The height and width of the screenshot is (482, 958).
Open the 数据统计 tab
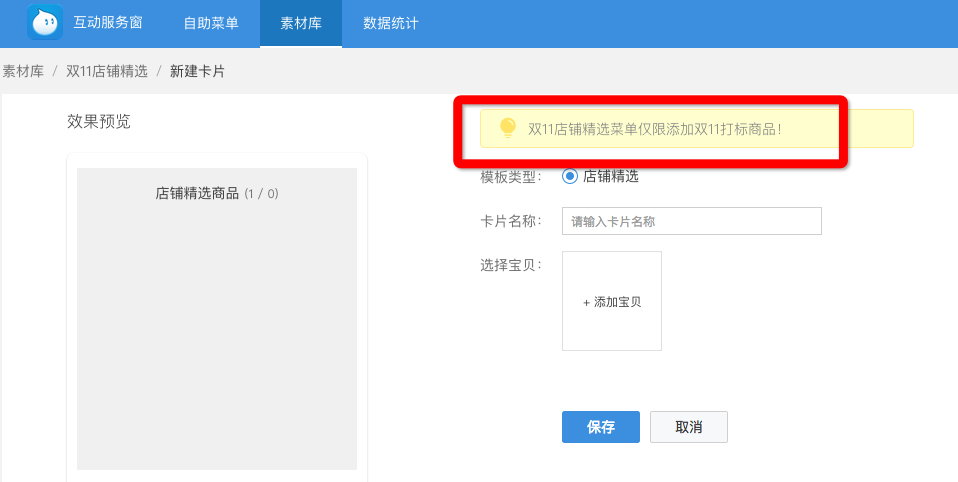390,23
